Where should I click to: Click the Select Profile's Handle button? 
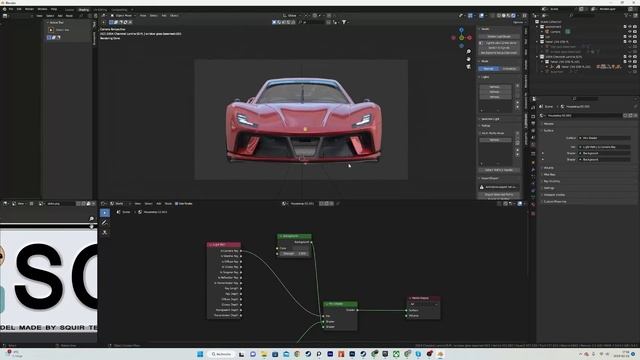[499, 170]
